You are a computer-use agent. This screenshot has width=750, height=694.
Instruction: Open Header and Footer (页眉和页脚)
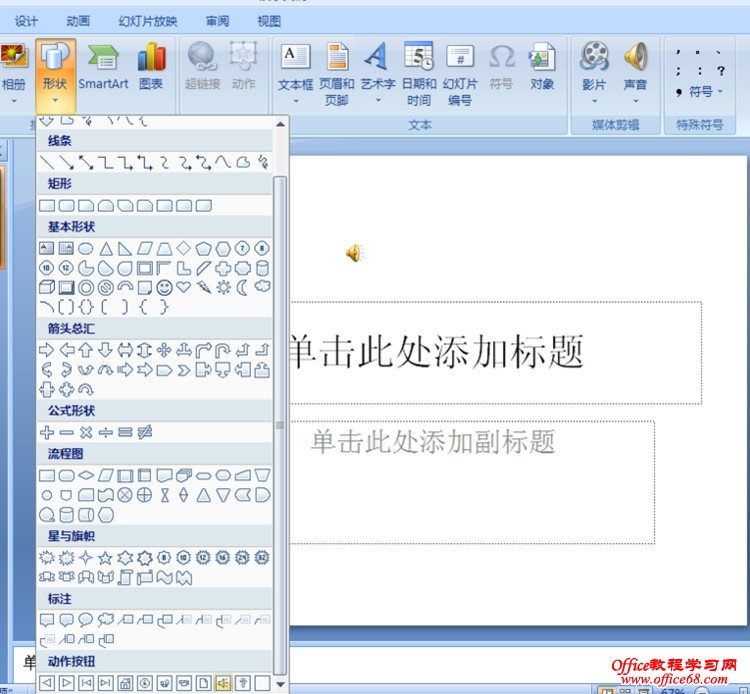pyautogui.click(x=337, y=74)
